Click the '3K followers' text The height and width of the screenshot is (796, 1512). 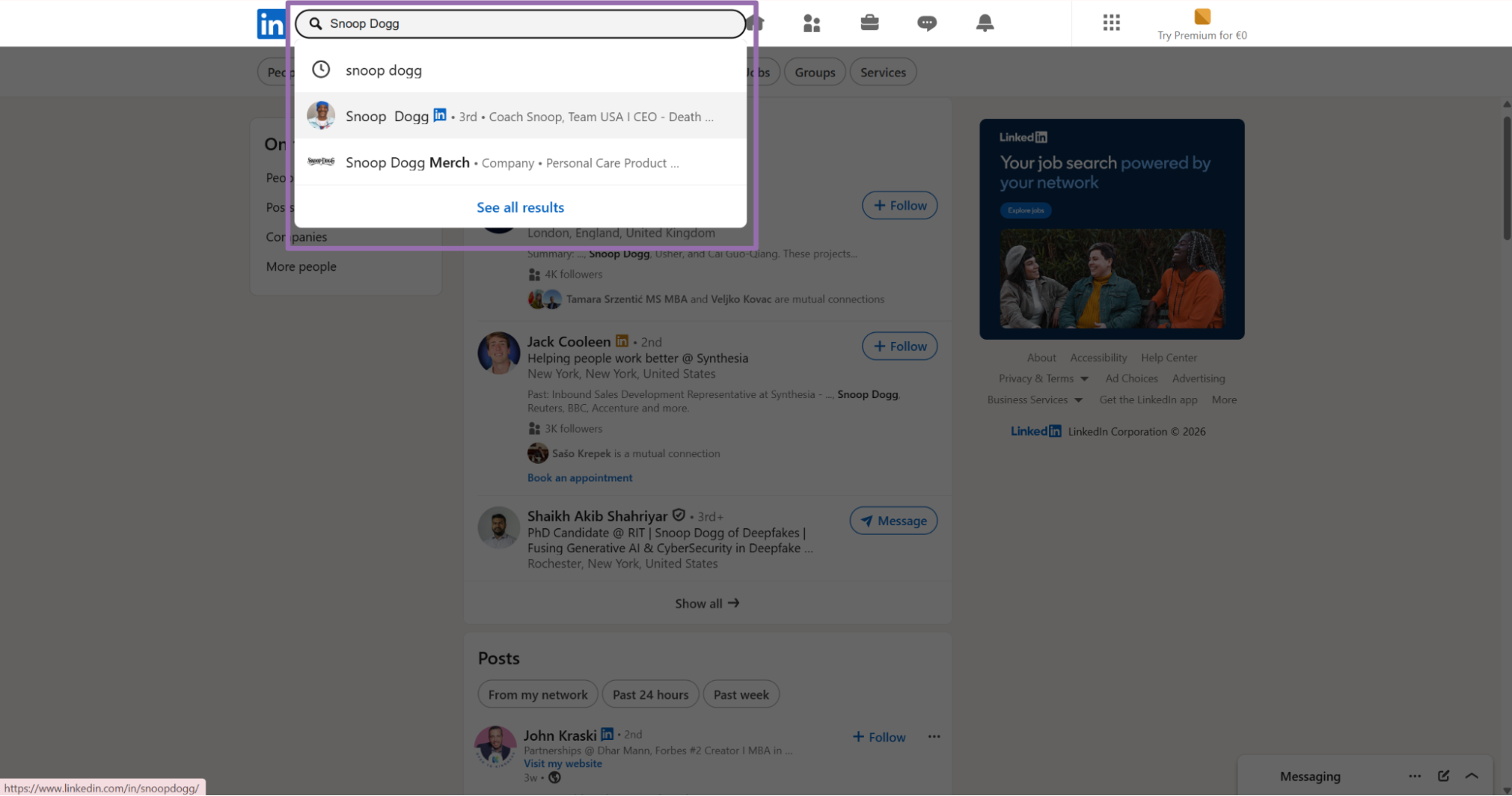tap(573, 428)
